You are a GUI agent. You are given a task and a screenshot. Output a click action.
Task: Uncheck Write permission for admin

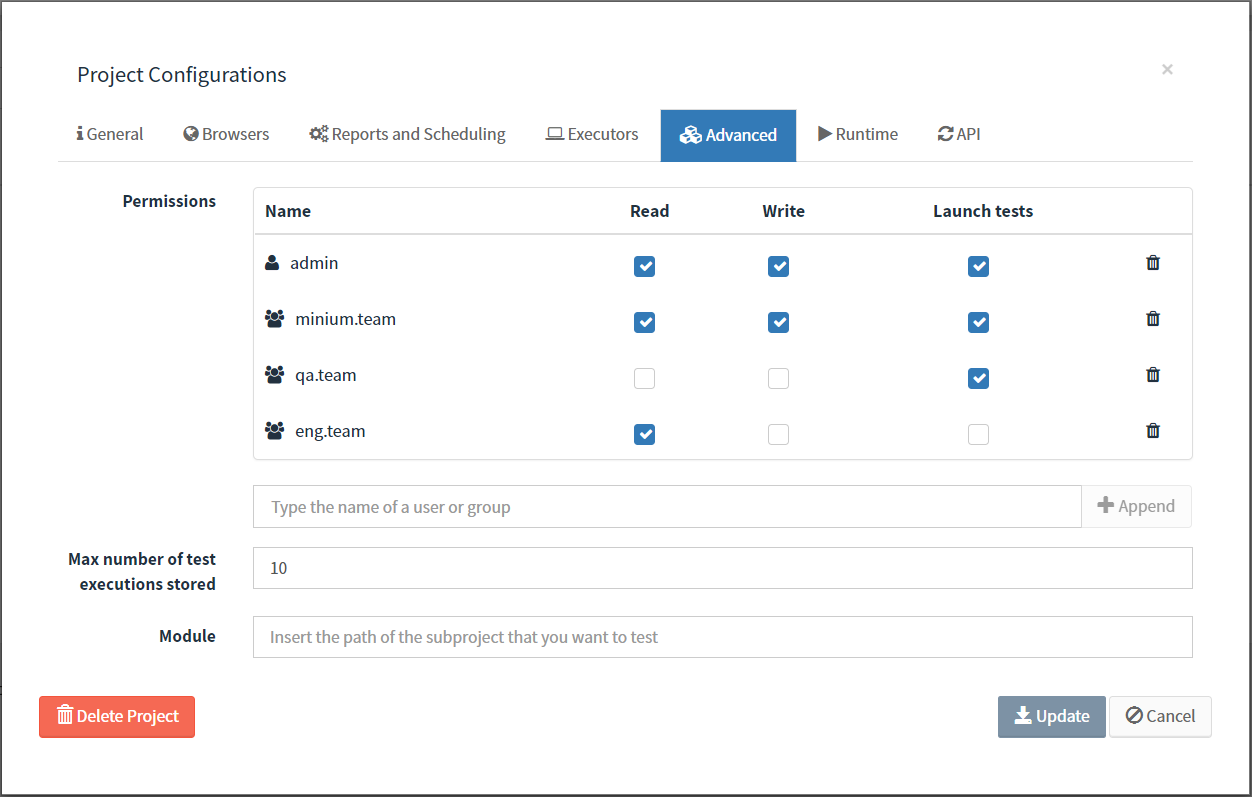pos(778,266)
